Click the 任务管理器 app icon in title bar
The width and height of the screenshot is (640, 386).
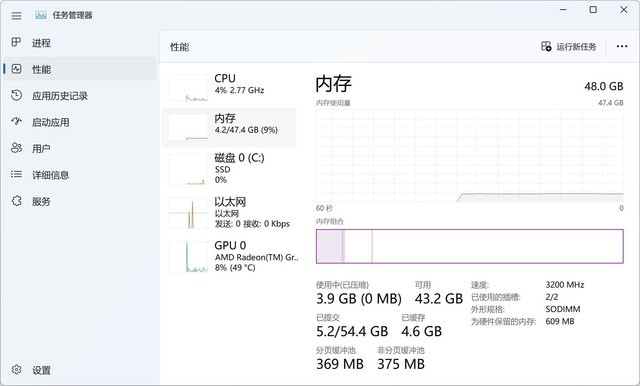click(x=41, y=16)
